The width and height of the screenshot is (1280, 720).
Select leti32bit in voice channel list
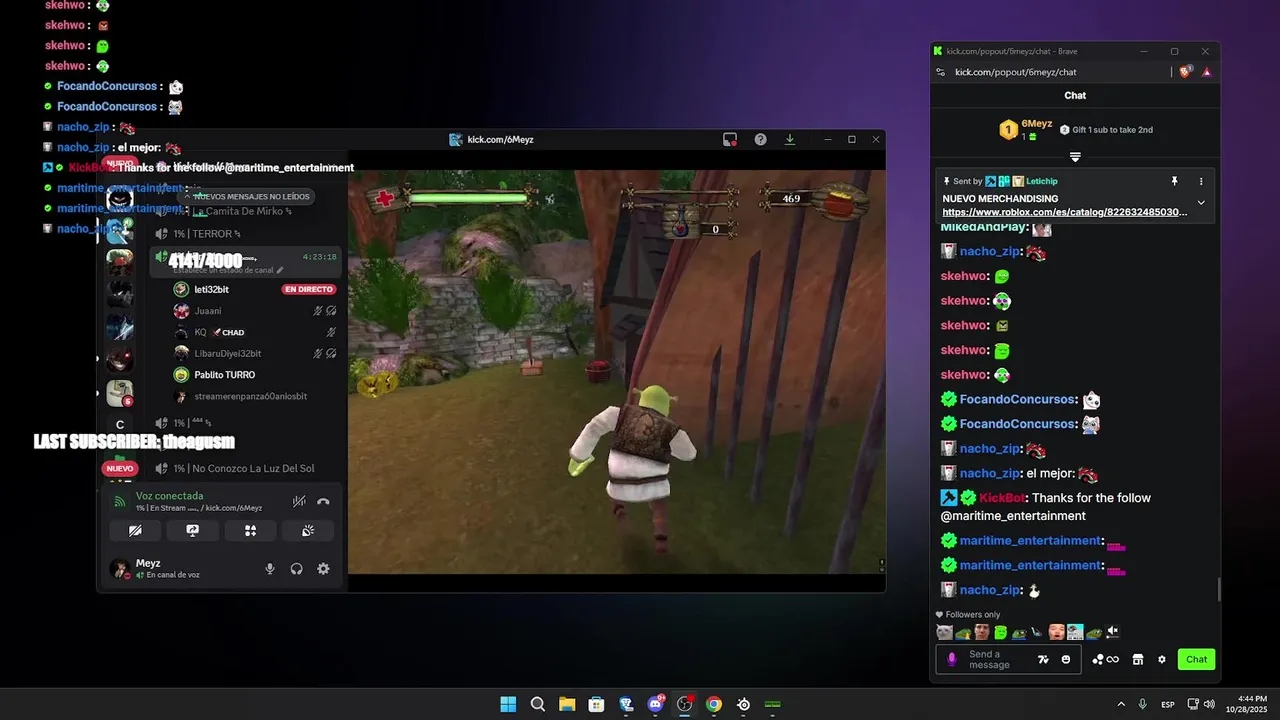(212, 289)
